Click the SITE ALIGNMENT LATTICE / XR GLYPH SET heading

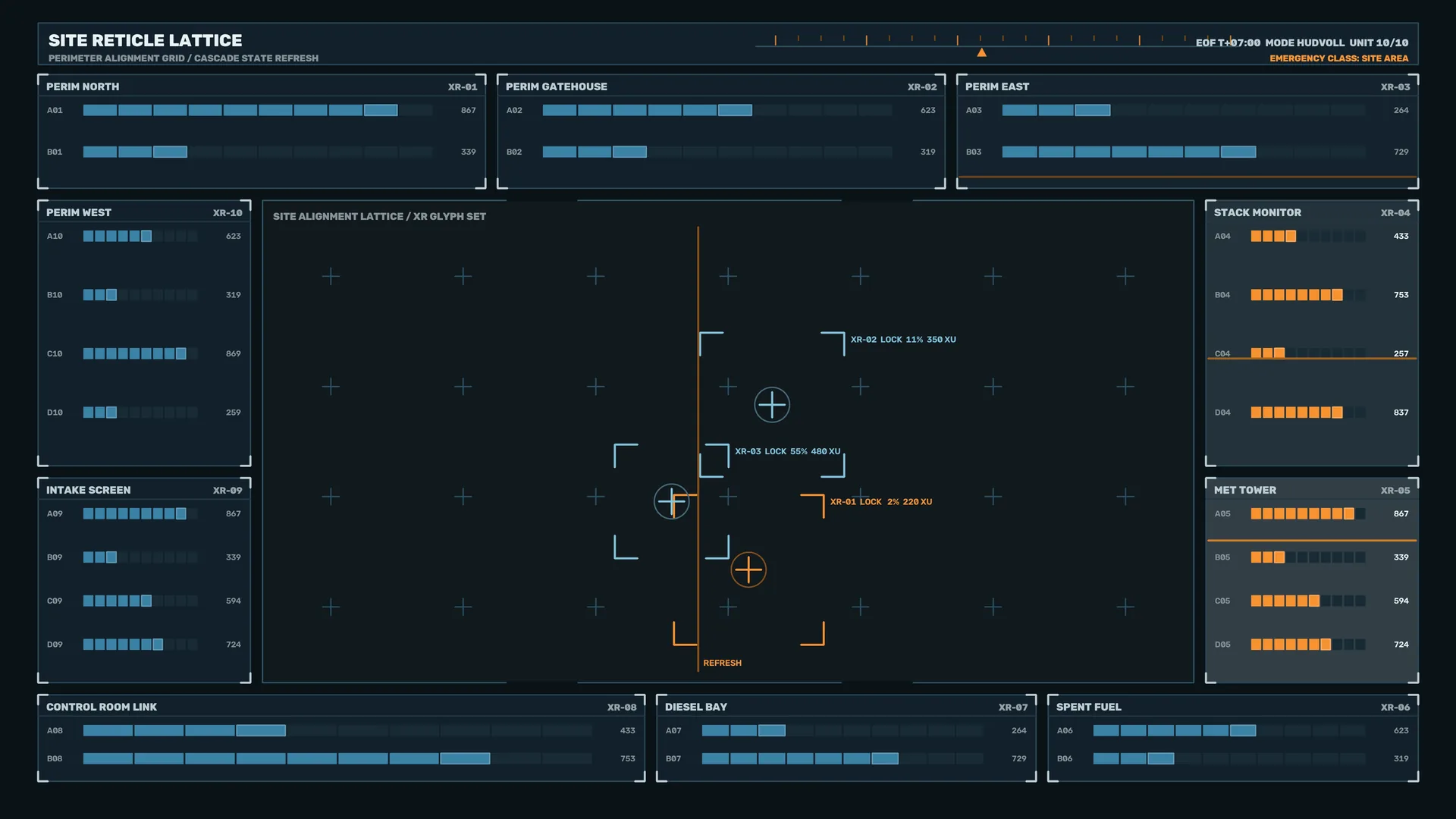click(x=379, y=216)
